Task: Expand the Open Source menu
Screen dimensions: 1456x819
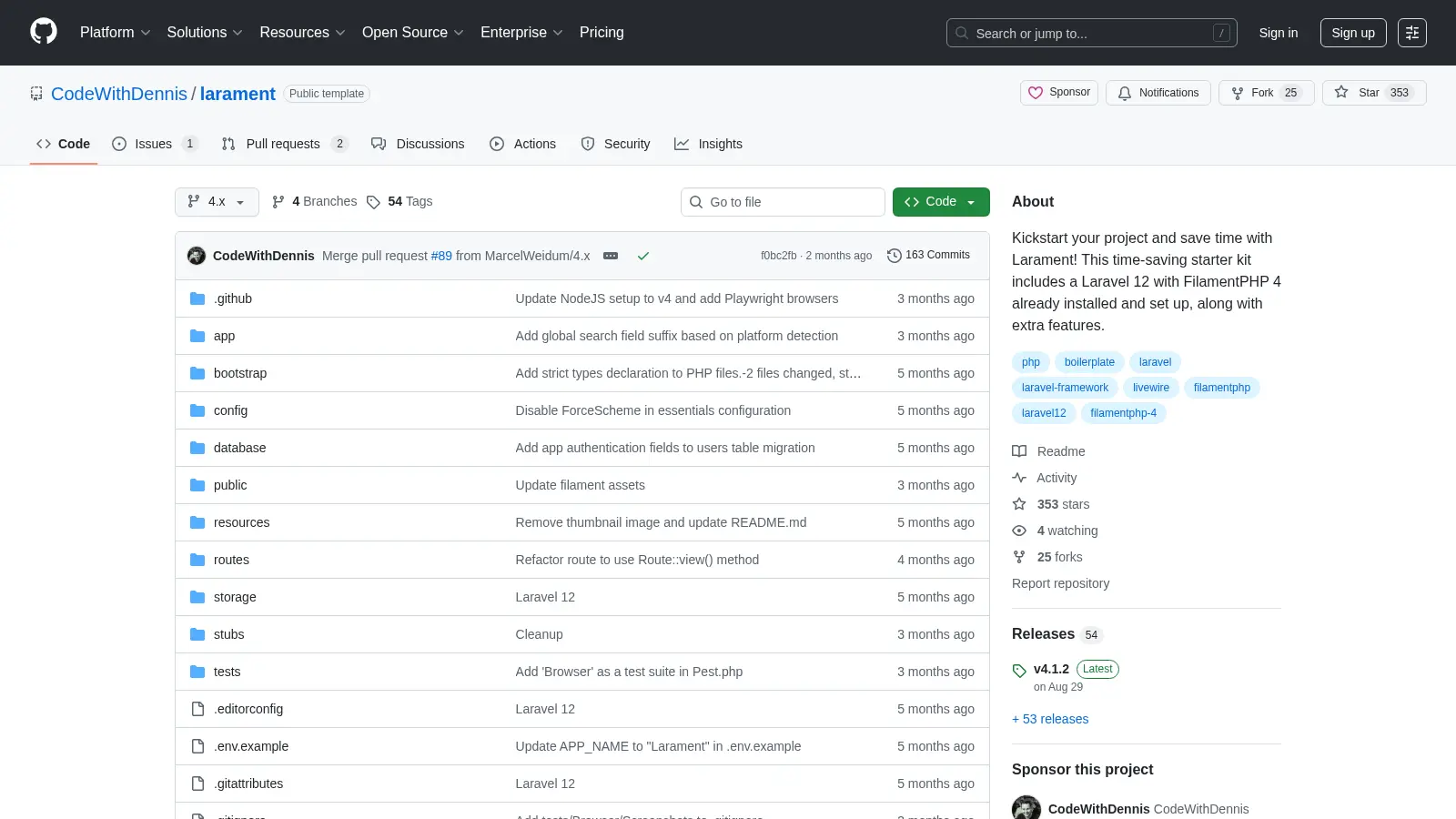Action: (413, 33)
